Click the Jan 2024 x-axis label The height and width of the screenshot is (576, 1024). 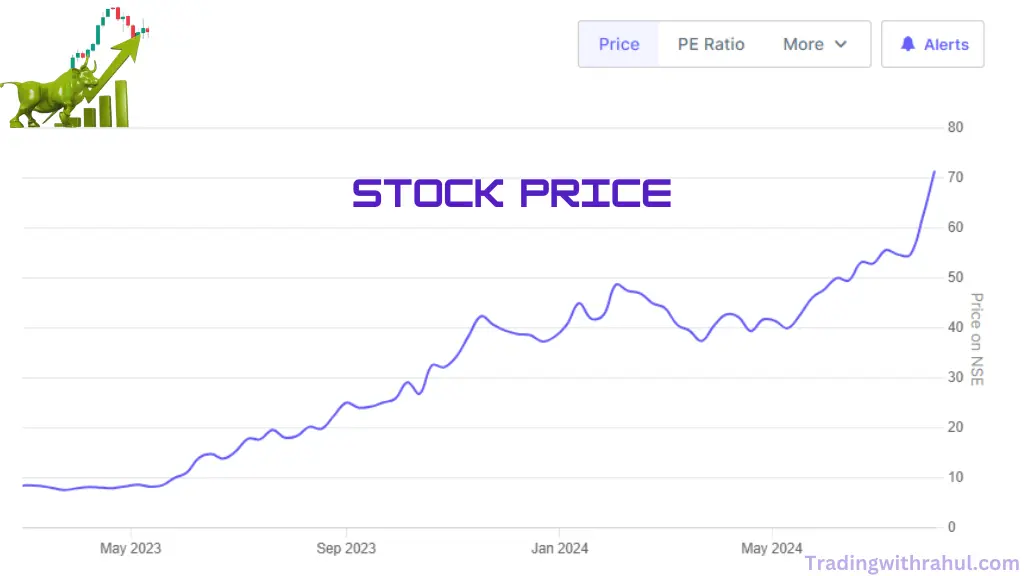(559, 548)
